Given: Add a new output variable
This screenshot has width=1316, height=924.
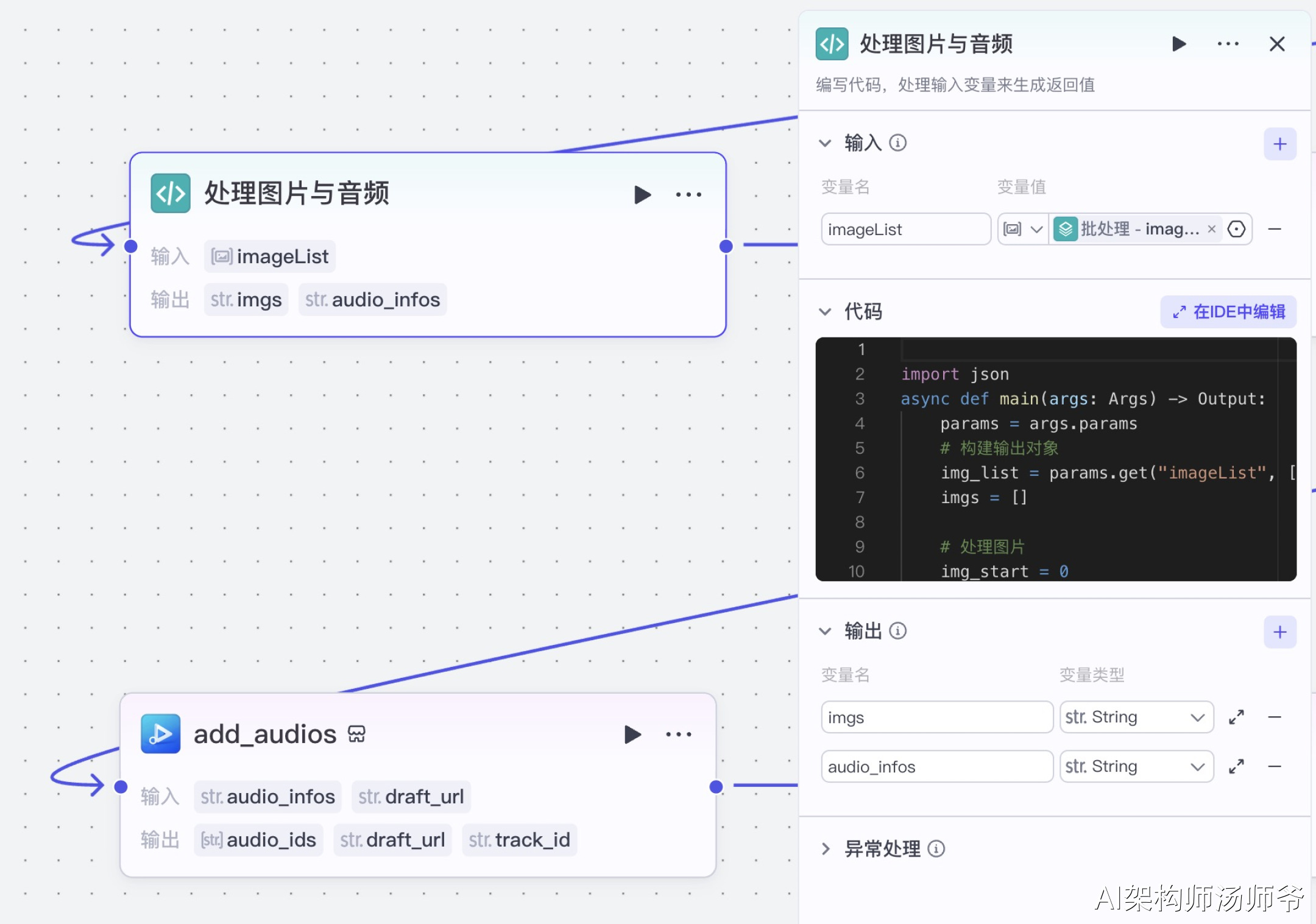Looking at the screenshot, I should tap(1279, 632).
